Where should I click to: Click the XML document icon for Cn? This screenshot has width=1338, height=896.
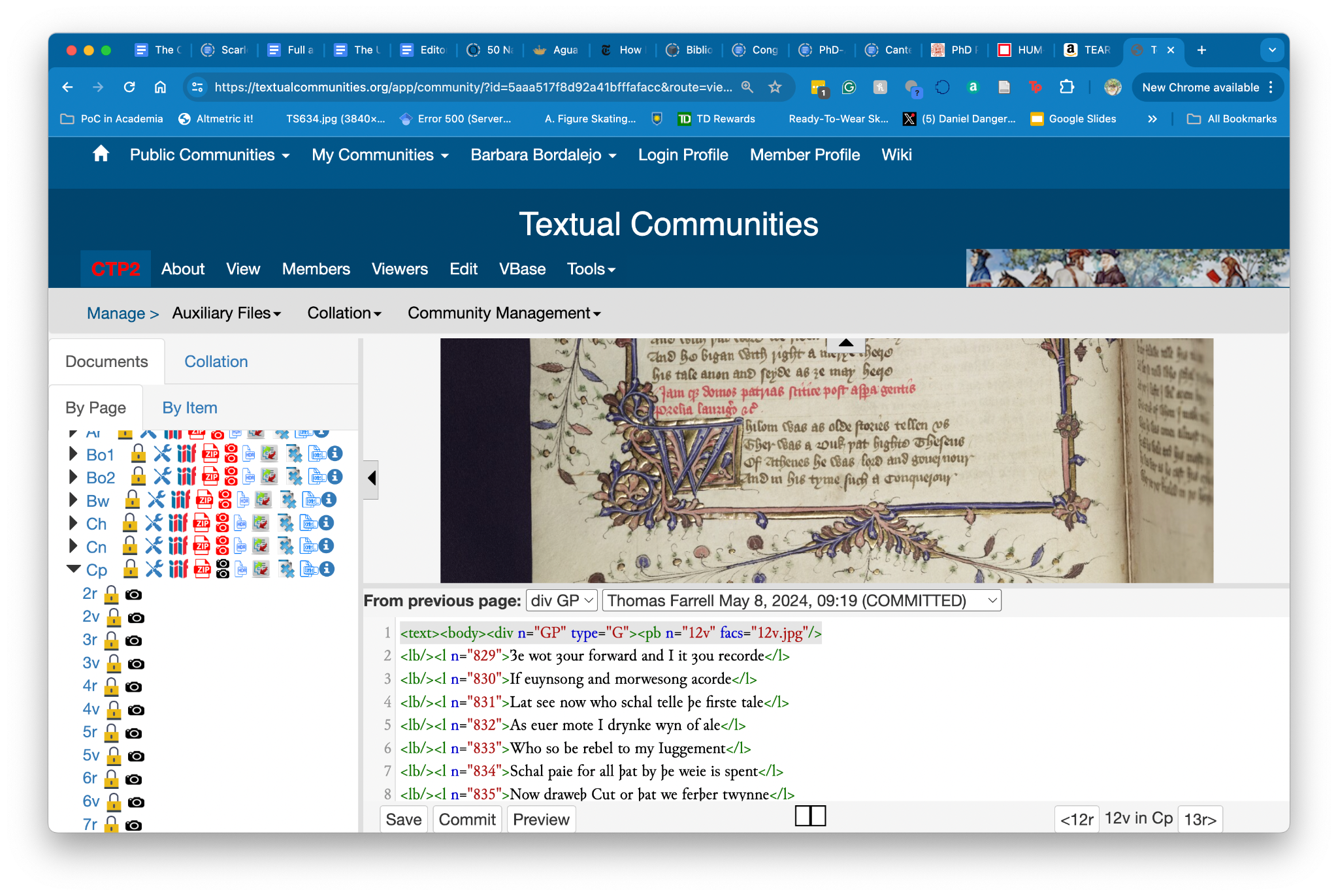(x=308, y=545)
